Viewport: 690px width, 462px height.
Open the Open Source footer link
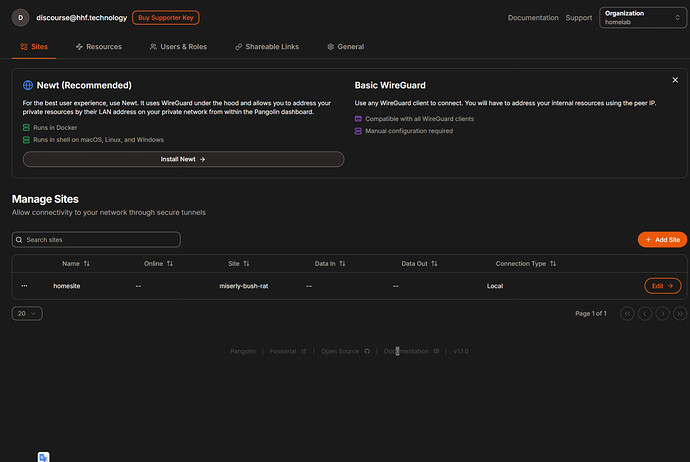pos(345,351)
